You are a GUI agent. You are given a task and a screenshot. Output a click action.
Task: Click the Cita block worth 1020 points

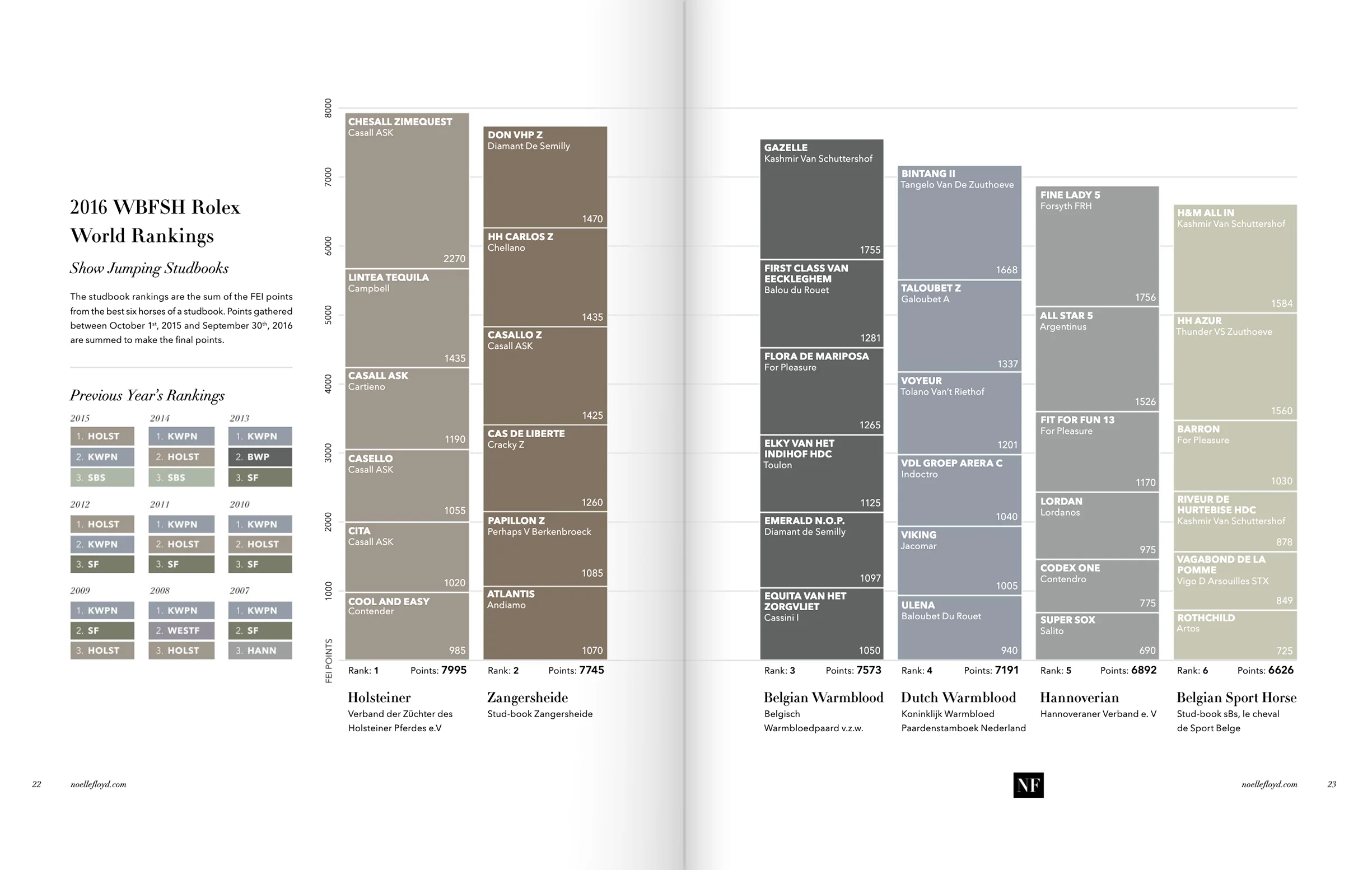click(x=407, y=556)
